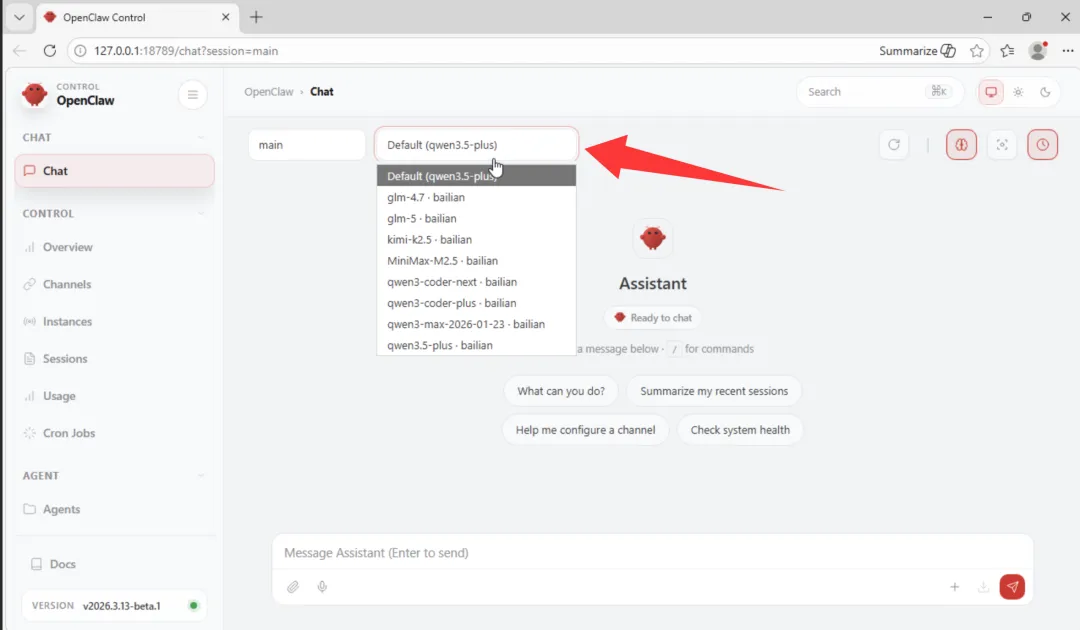This screenshot has width=1080, height=630.
Task: Go back in browser history
Action: pyautogui.click(x=19, y=50)
